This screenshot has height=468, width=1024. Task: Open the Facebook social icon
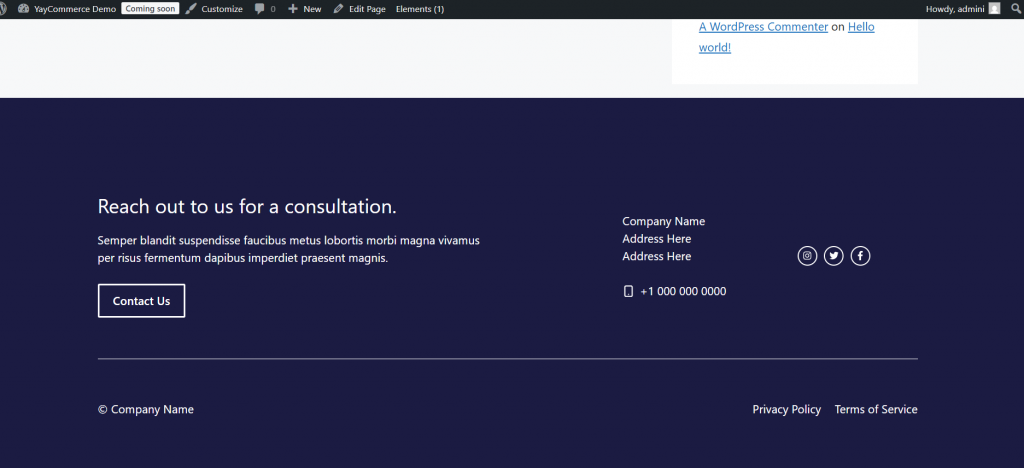tap(860, 256)
